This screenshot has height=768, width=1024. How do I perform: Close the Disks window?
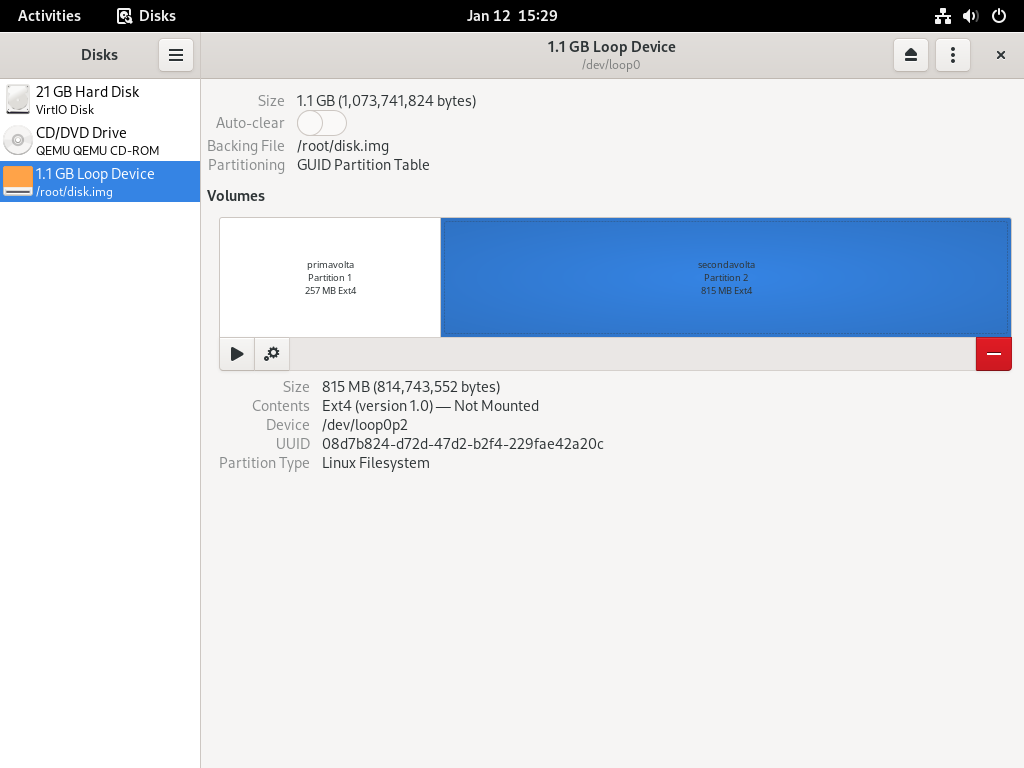tap(1000, 55)
